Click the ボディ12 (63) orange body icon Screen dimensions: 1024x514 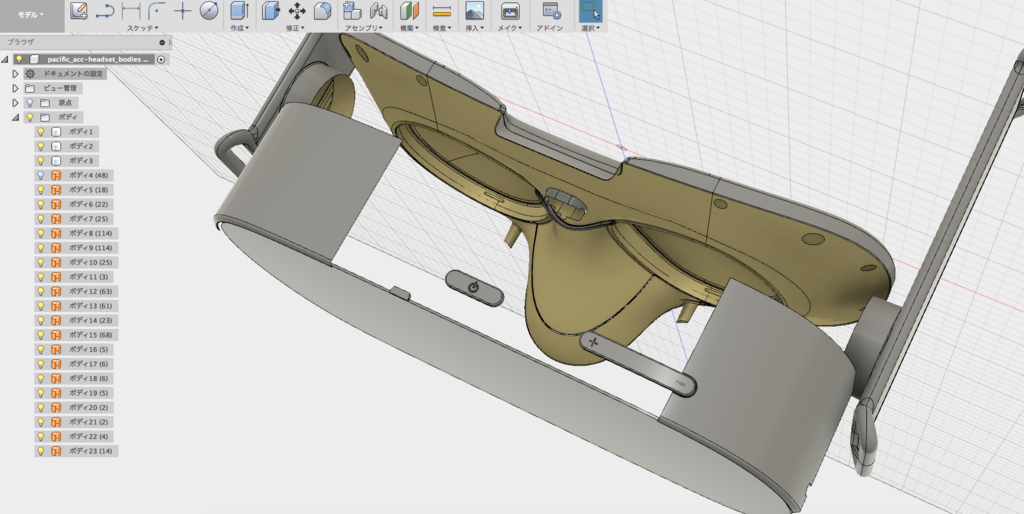click(56, 291)
